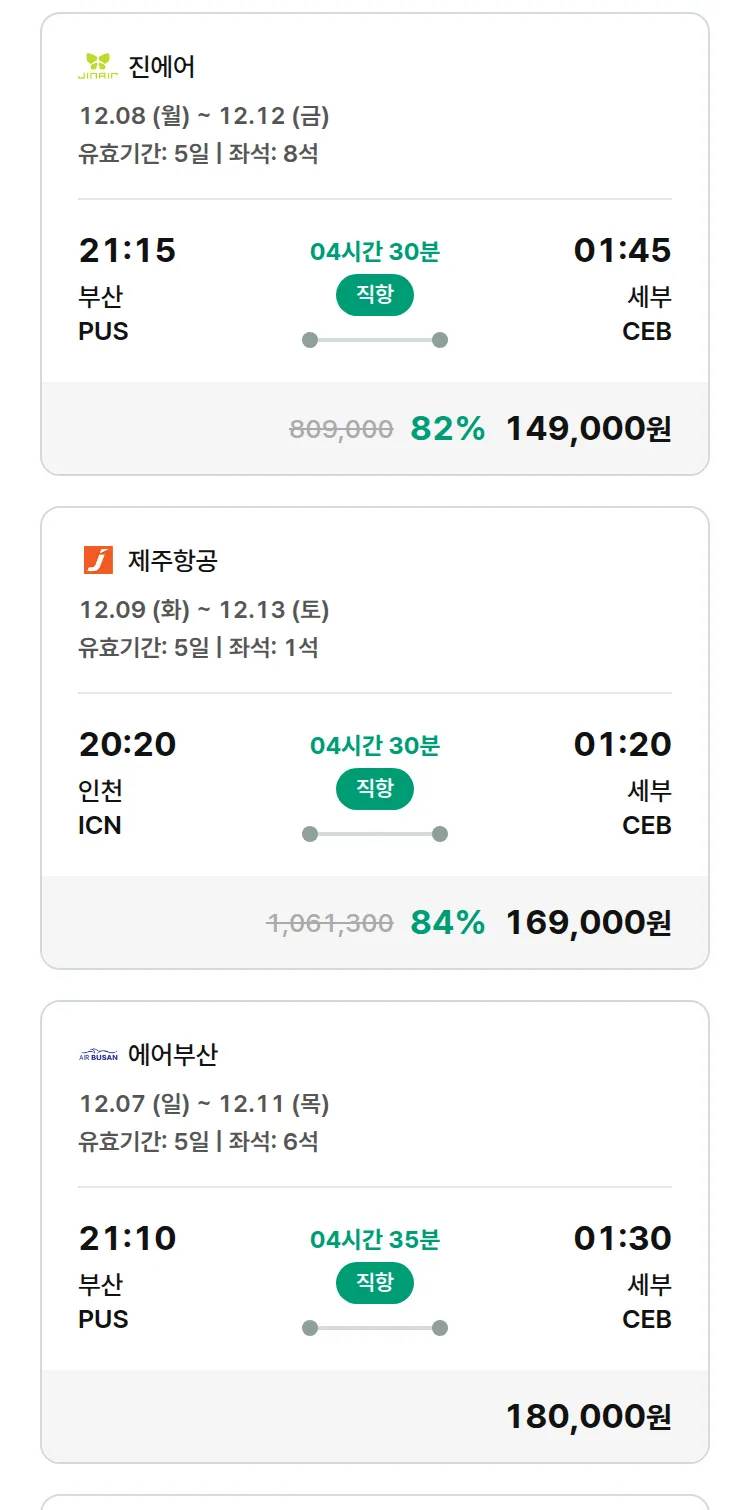Select the 169,000원 Jeju Air fare
This screenshot has height=1510, width=750.
click(x=588, y=922)
